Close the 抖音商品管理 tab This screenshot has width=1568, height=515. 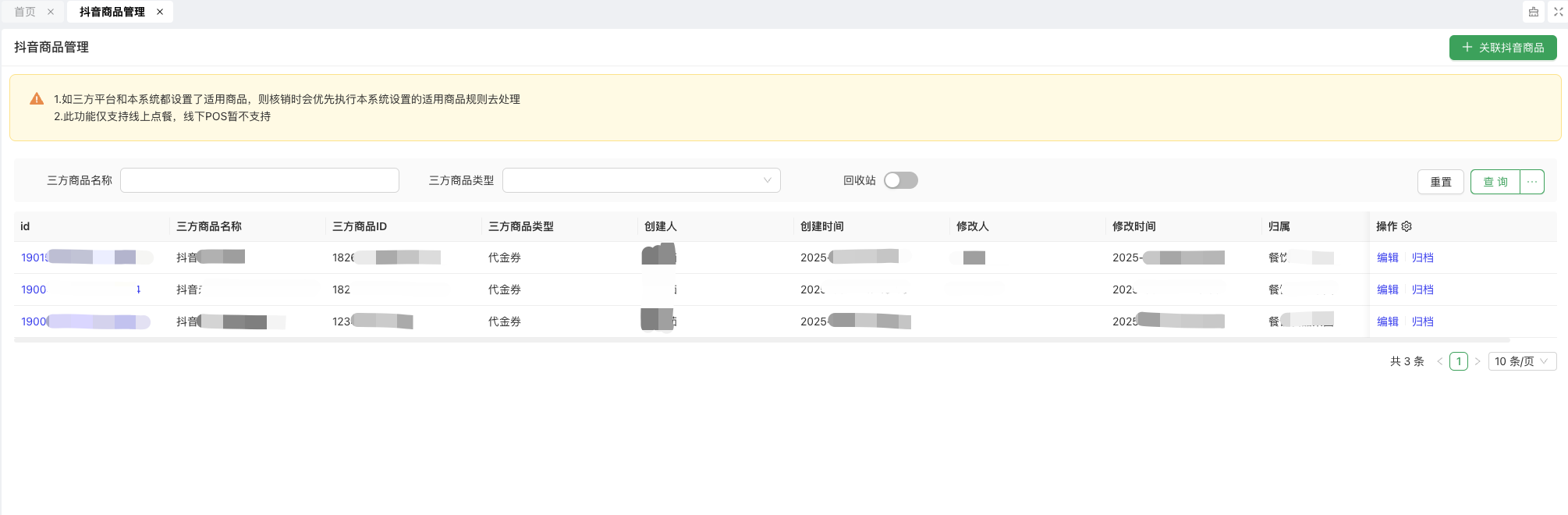click(x=160, y=12)
